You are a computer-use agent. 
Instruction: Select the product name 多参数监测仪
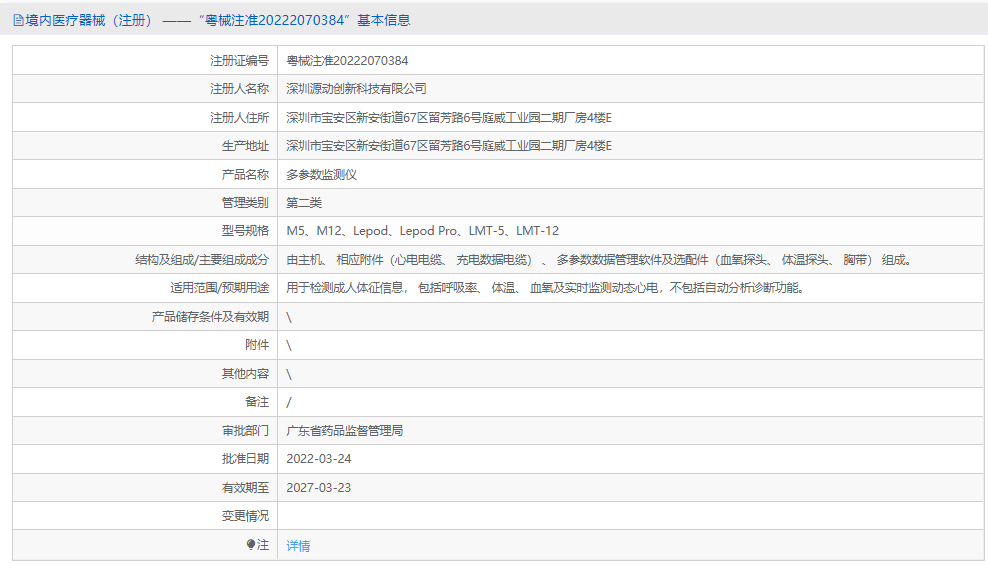pyautogui.click(x=321, y=175)
